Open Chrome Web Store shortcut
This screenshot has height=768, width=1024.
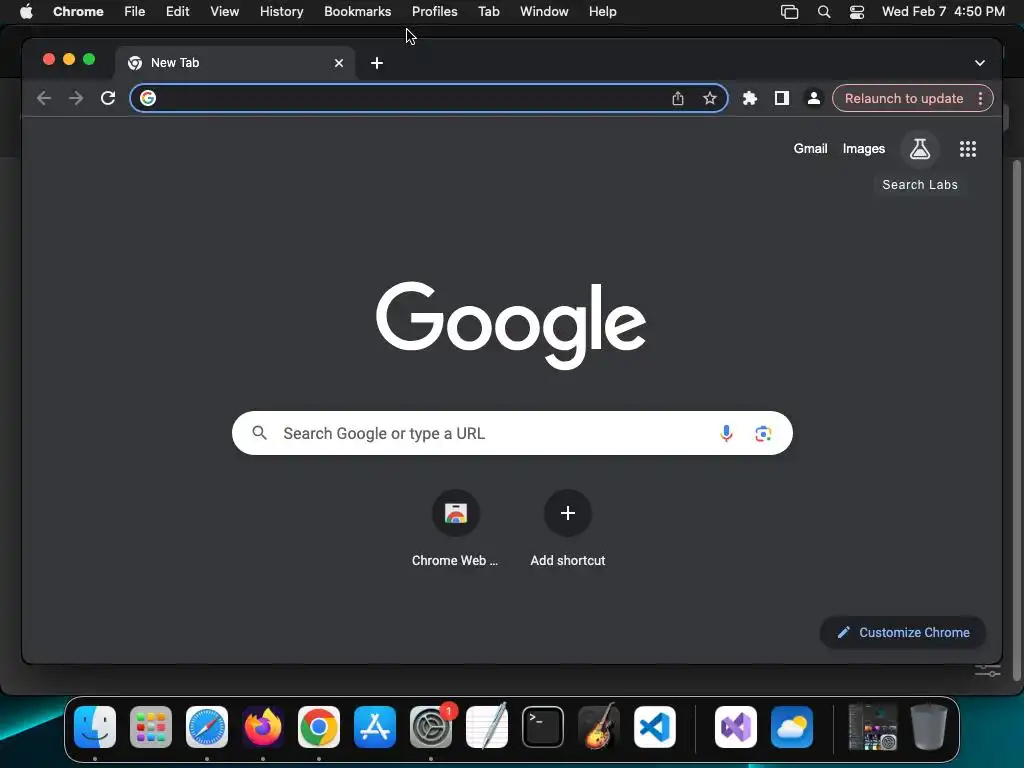455,529
